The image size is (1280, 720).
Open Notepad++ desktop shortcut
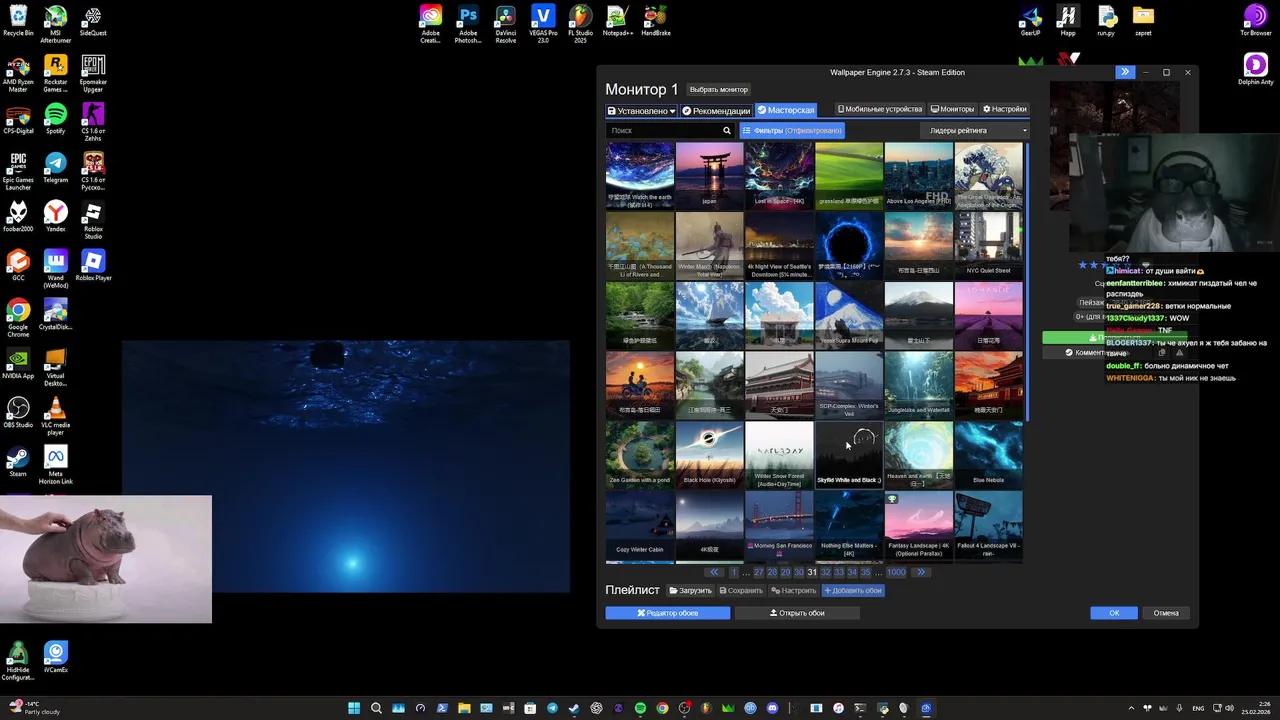tap(617, 22)
